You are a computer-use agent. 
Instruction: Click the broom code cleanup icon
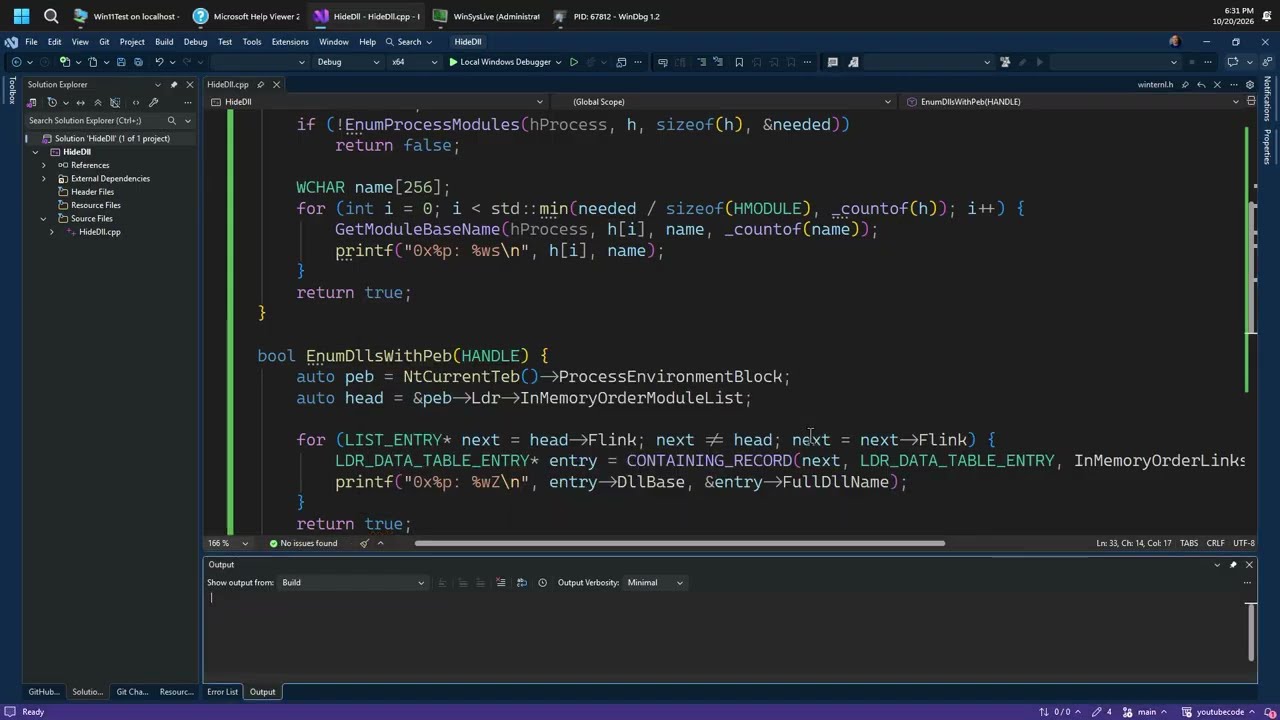(x=364, y=543)
